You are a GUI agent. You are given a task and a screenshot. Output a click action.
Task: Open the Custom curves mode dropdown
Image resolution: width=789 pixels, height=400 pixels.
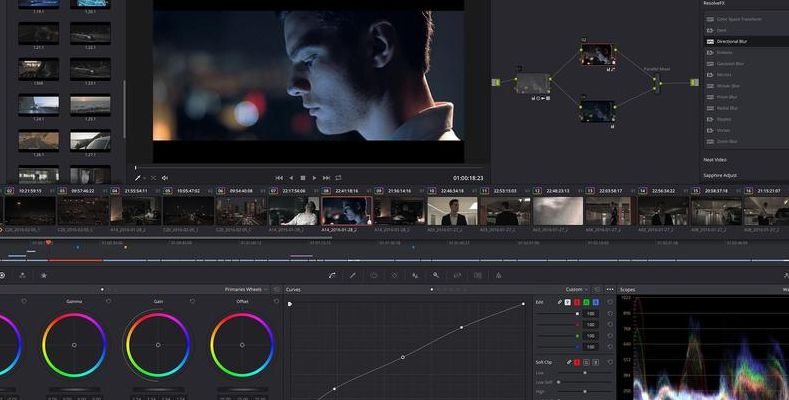point(577,289)
